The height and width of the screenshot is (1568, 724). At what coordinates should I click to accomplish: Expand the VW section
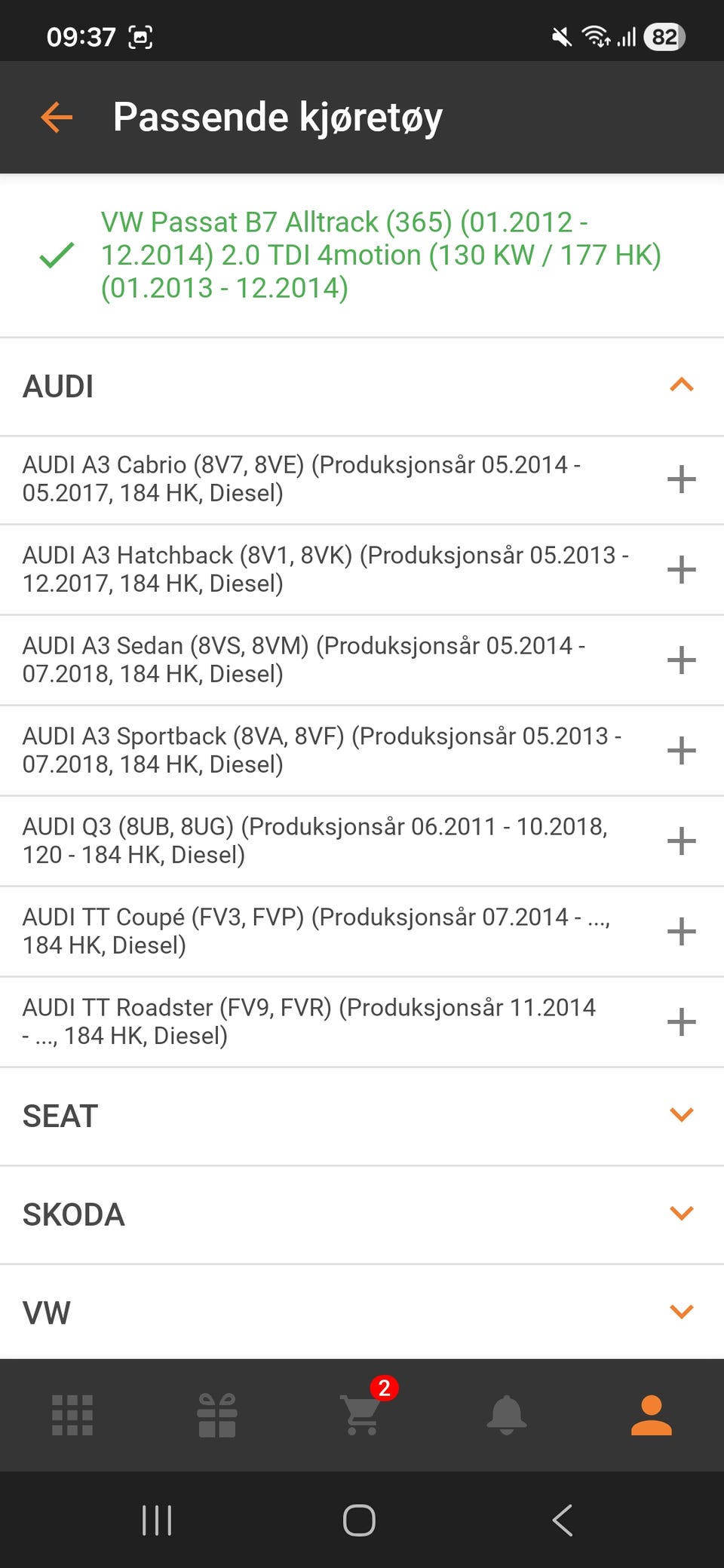(x=681, y=1312)
